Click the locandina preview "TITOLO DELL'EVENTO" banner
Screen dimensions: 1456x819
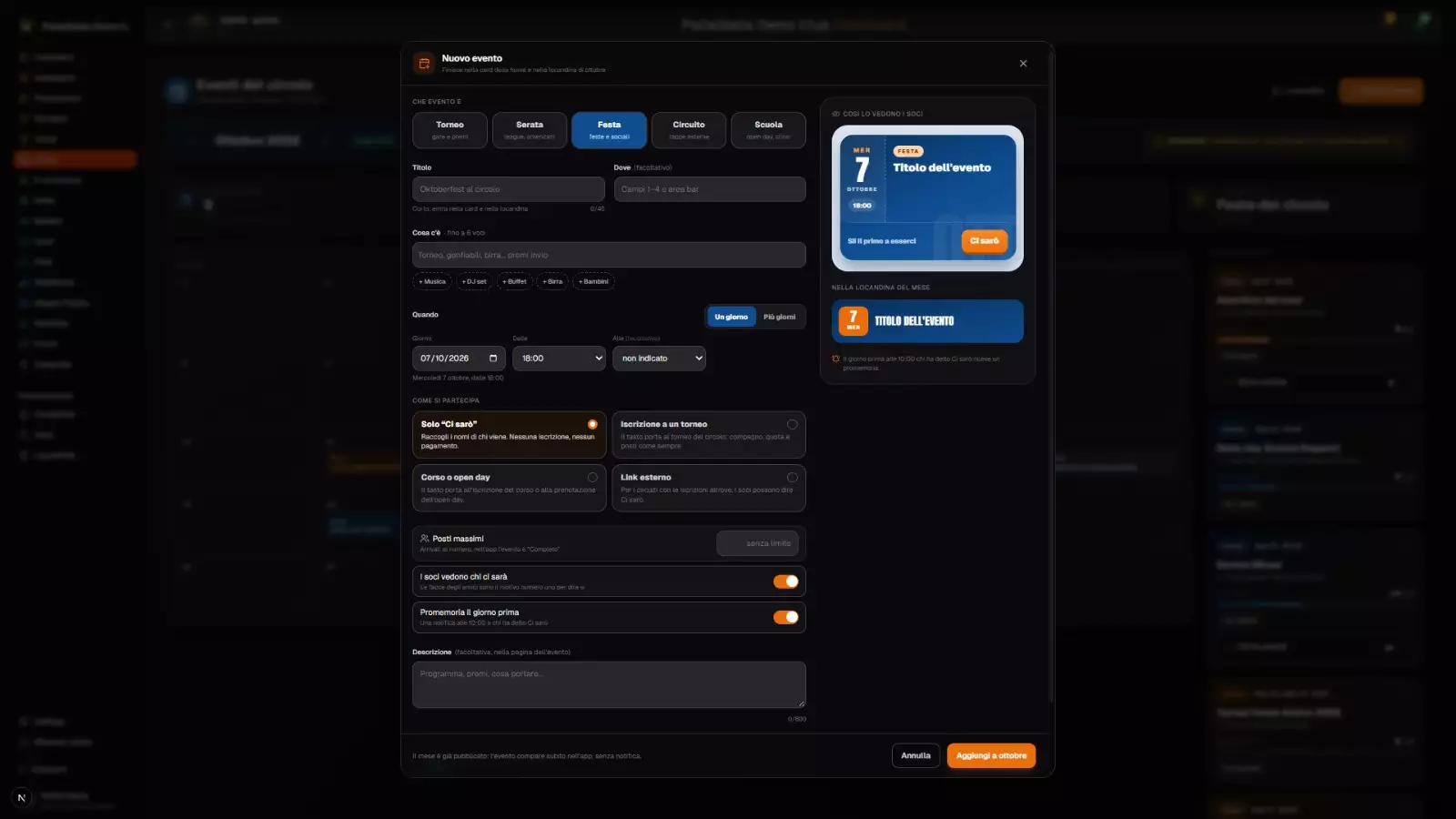point(927,321)
